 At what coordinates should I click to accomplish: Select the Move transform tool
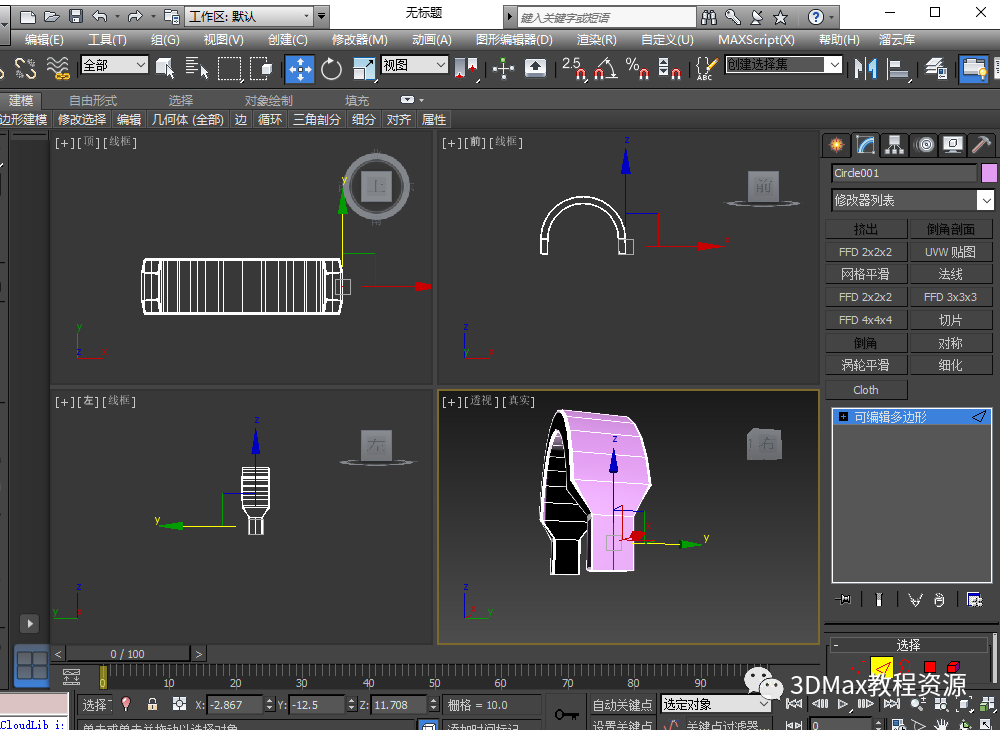[299, 68]
